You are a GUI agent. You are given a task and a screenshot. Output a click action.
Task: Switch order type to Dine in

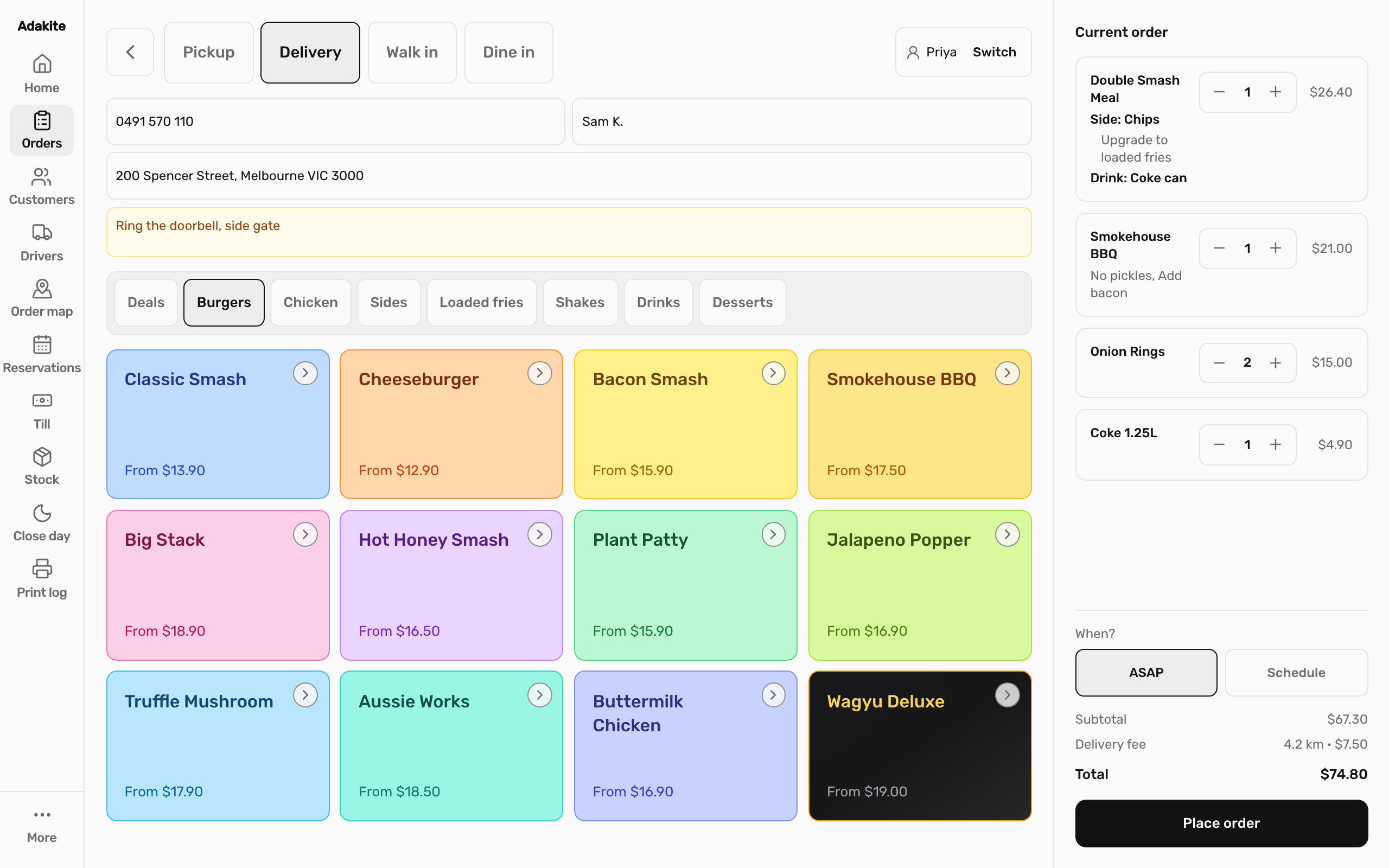pos(508,52)
